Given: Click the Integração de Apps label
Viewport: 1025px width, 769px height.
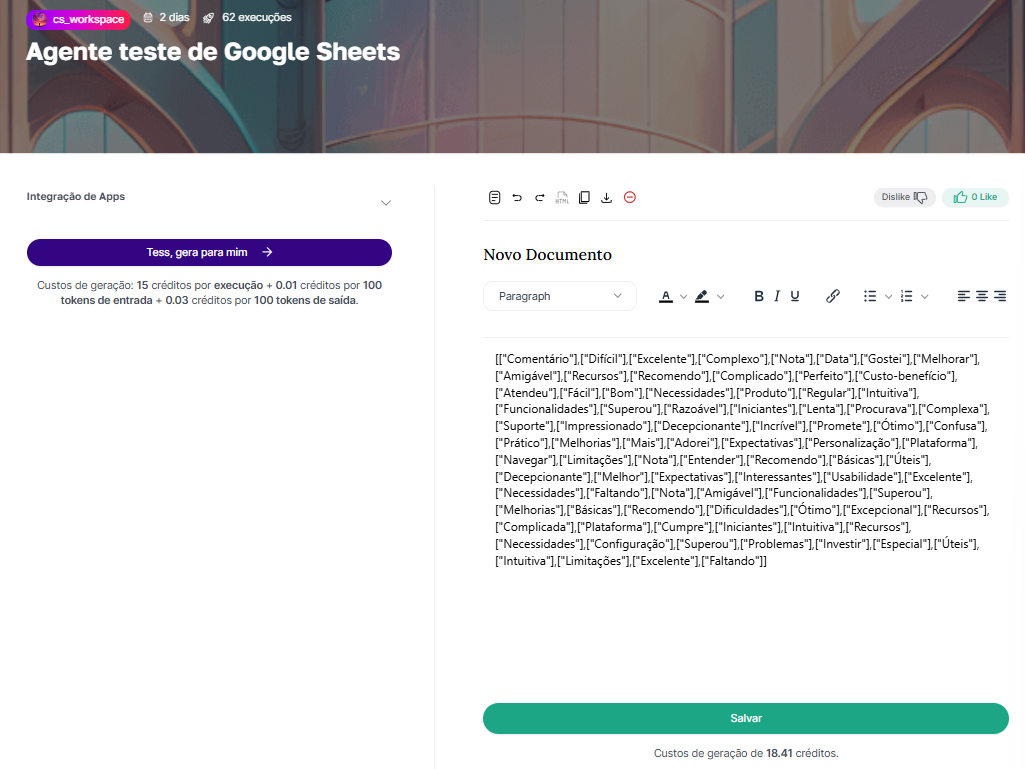Looking at the screenshot, I should (x=76, y=196).
